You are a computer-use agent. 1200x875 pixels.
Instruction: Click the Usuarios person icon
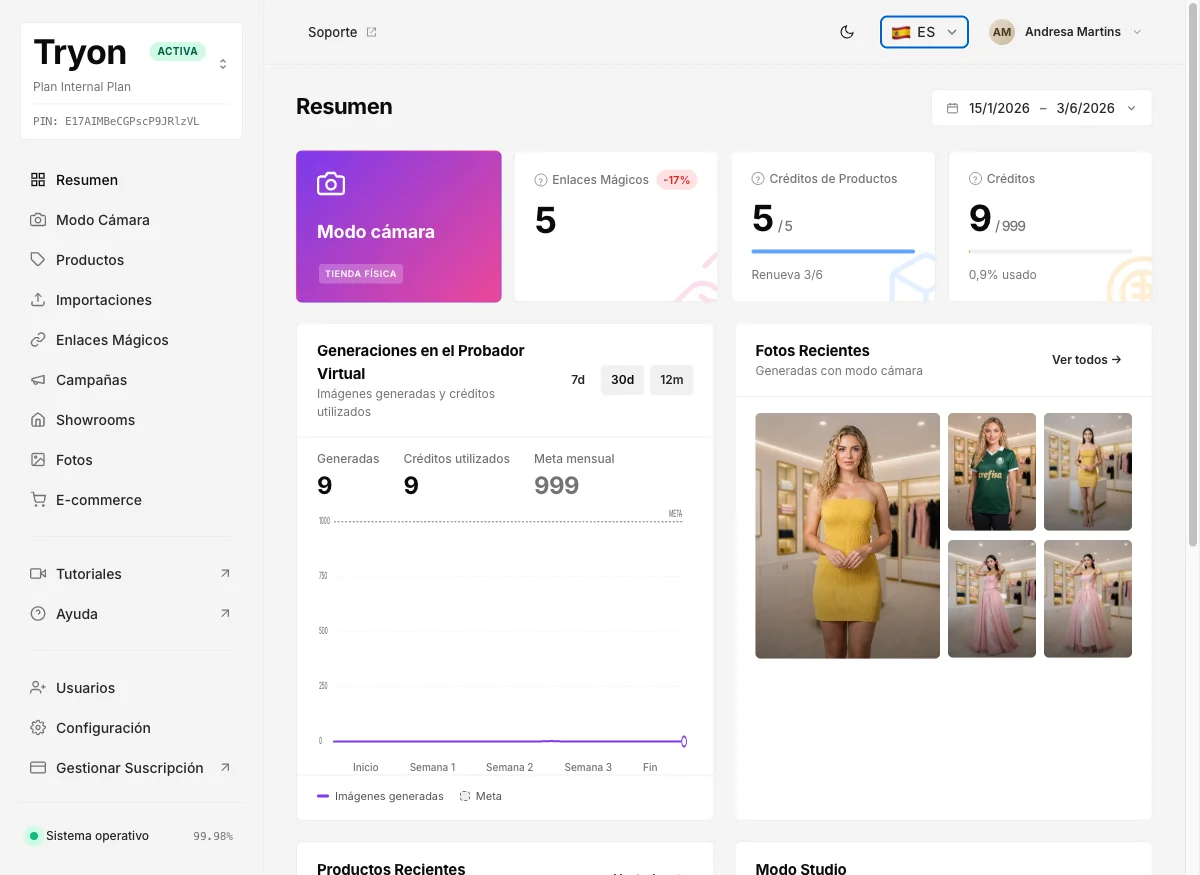[38, 688]
